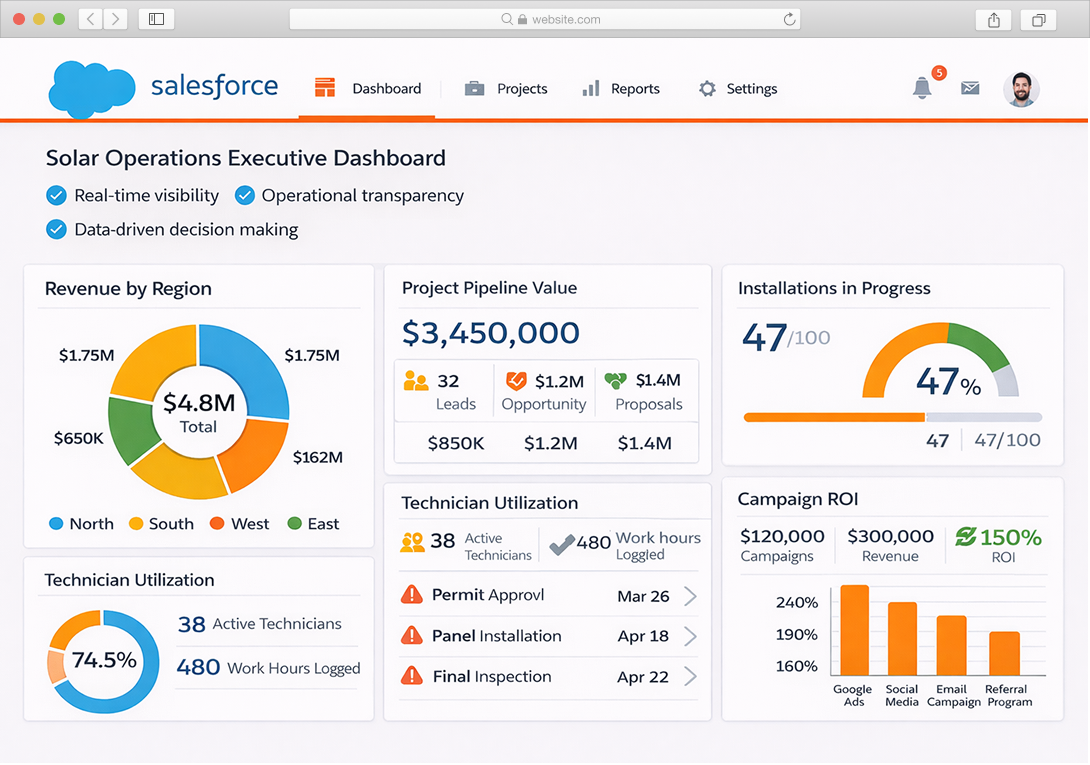The height and width of the screenshot is (765, 1090).
Task: Expand the Permit Approval row chevron
Action: [690, 596]
